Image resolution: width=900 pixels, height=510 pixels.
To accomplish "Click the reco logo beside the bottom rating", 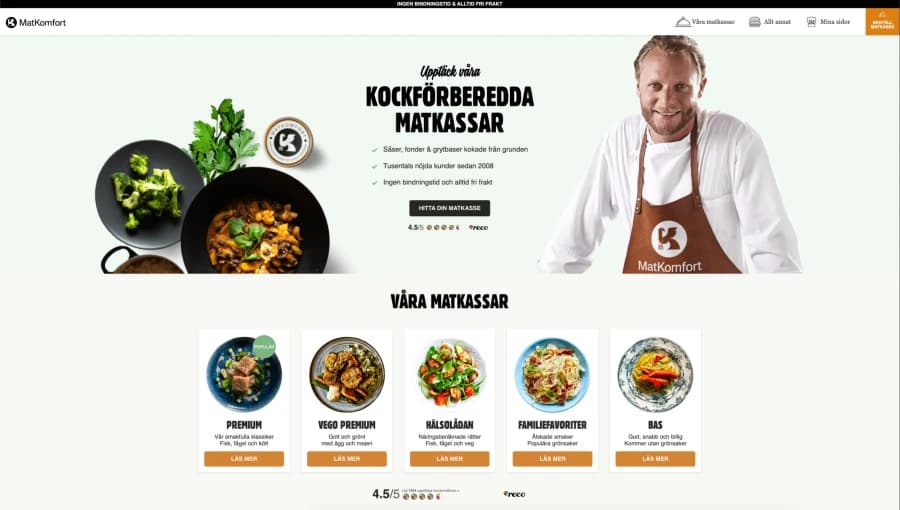I will click(514, 494).
